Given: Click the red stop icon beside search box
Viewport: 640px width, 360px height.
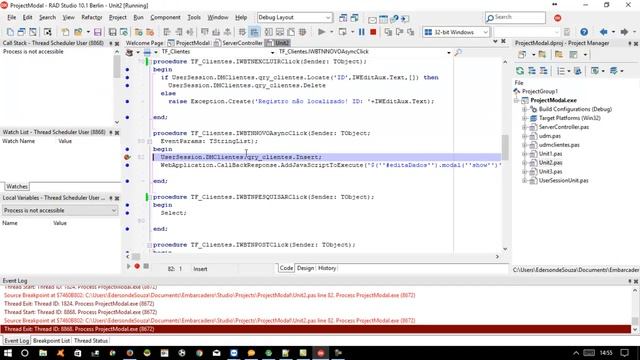Looking at the screenshot, I should [558, 18].
